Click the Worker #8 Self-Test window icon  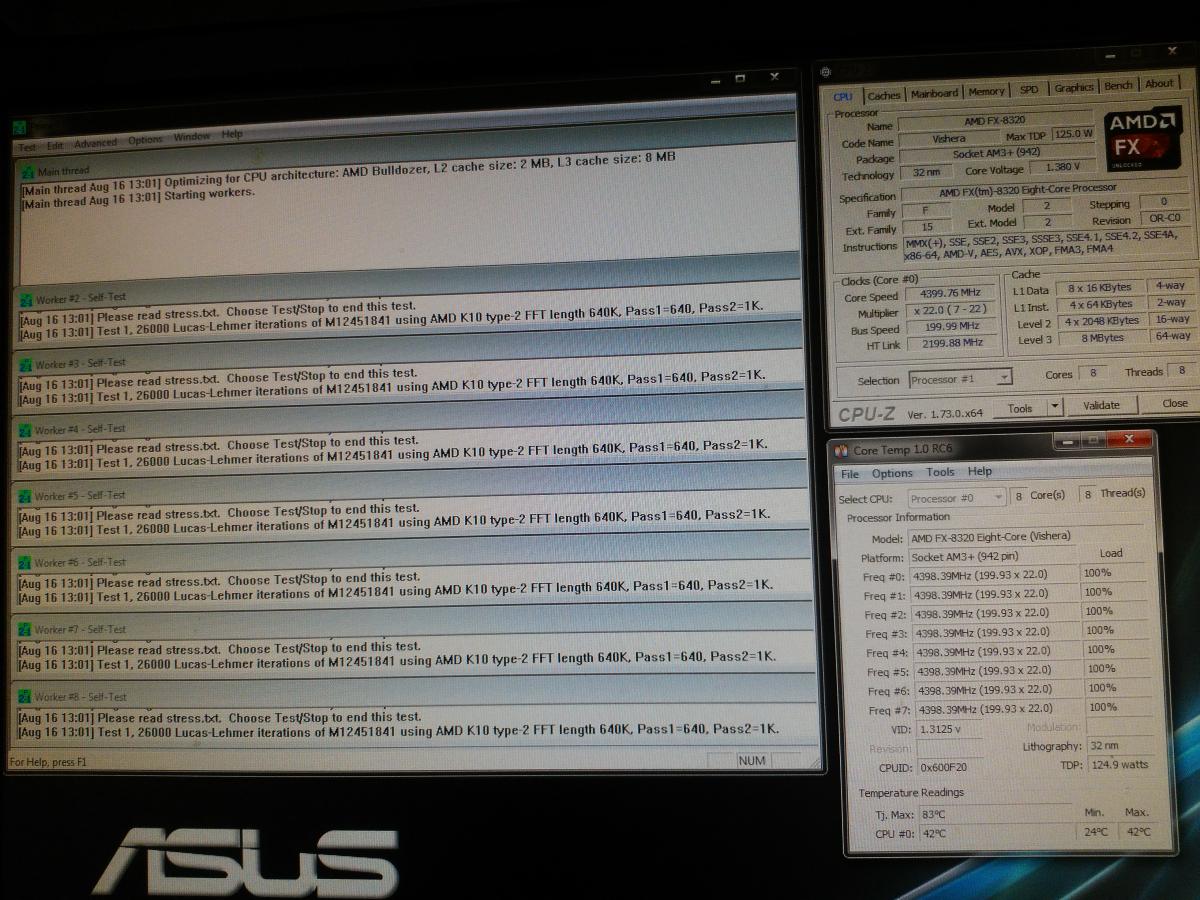(x=26, y=697)
